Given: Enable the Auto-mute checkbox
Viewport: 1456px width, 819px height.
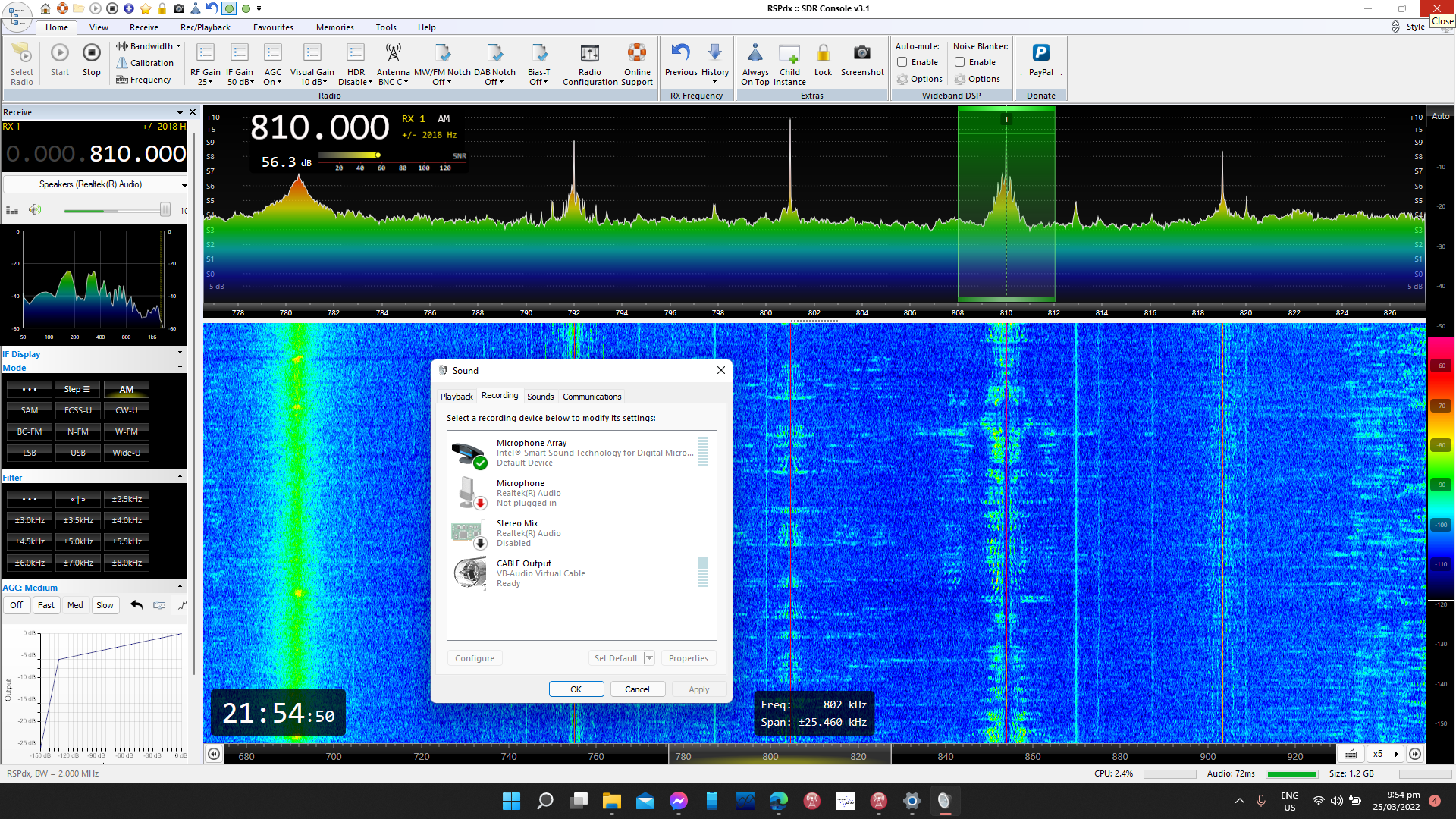Looking at the screenshot, I should pyautogui.click(x=902, y=62).
